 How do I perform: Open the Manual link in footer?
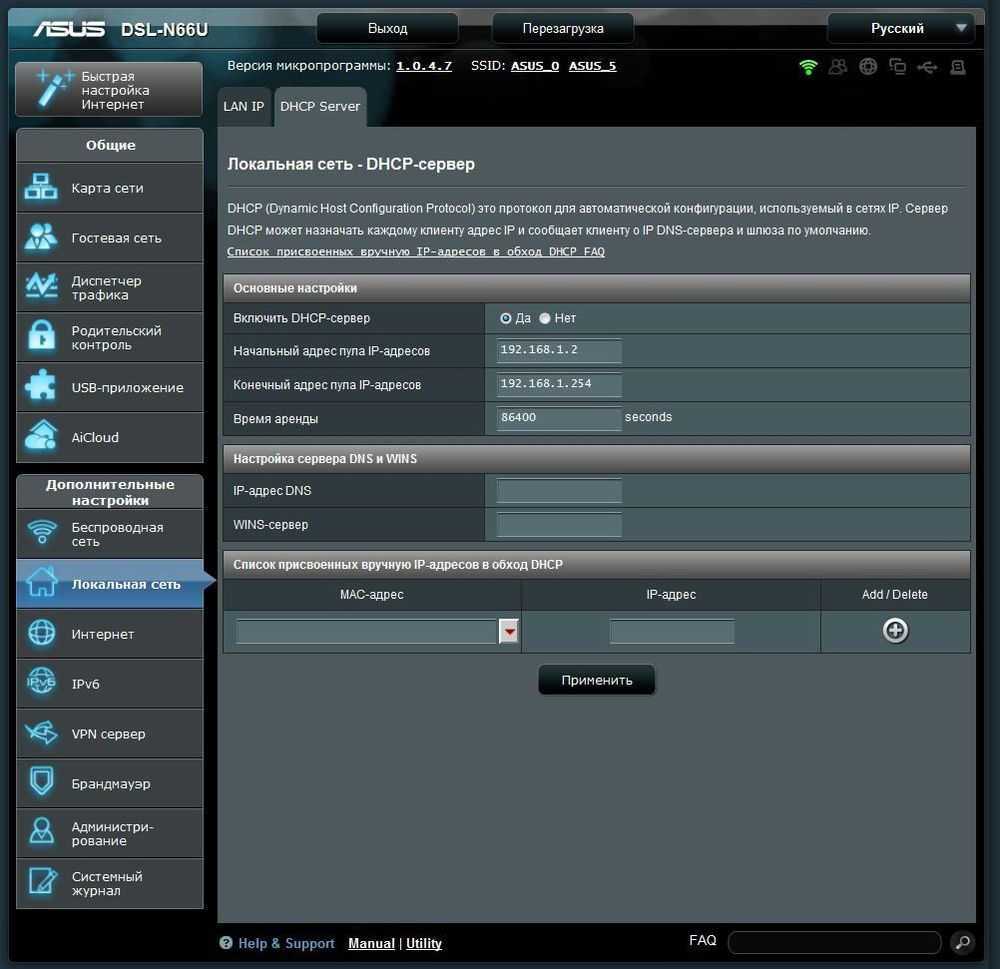pyautogui.click(x=371, y=943)
